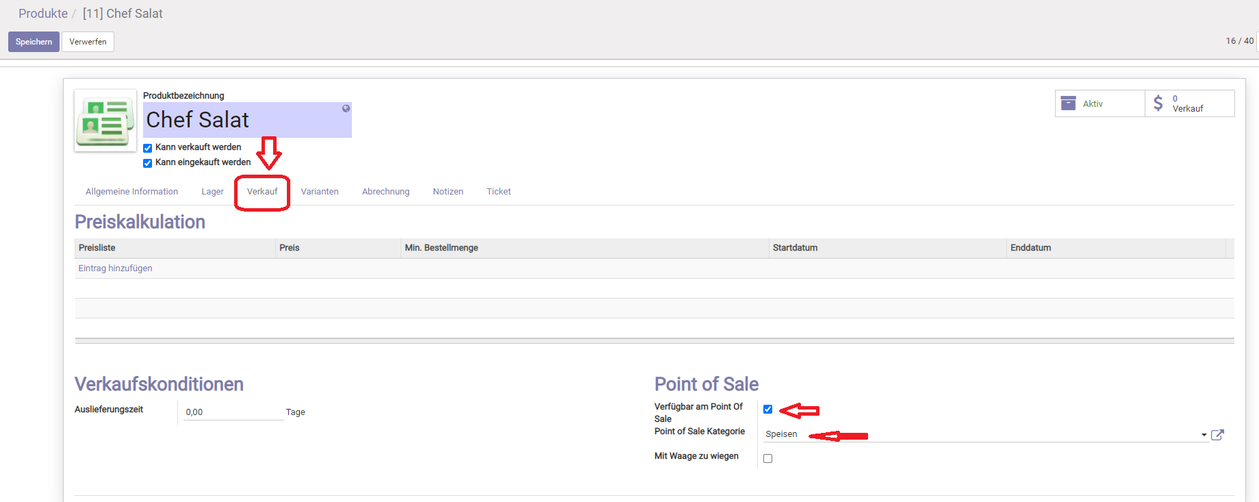Click the Auslieferungszeit input field

pyautogui.click(x=233, y=412)
